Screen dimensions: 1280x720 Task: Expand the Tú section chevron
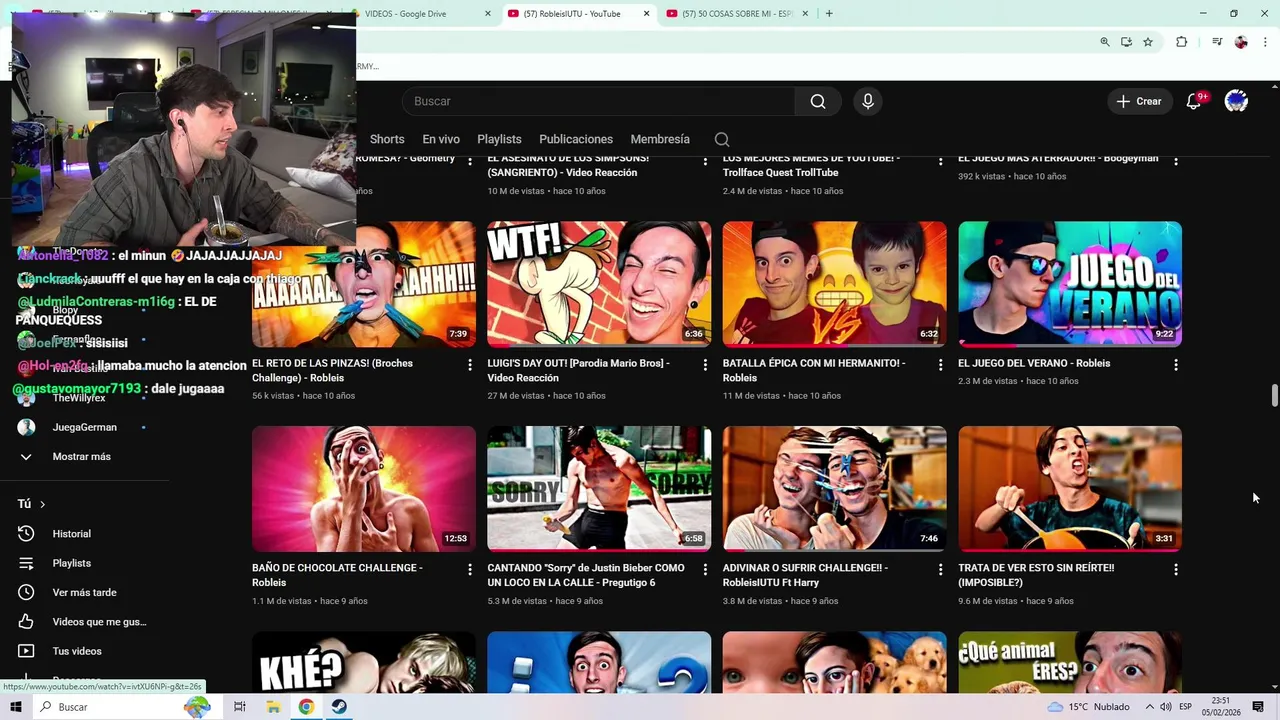pyautogui.click(x=42, y=504)
